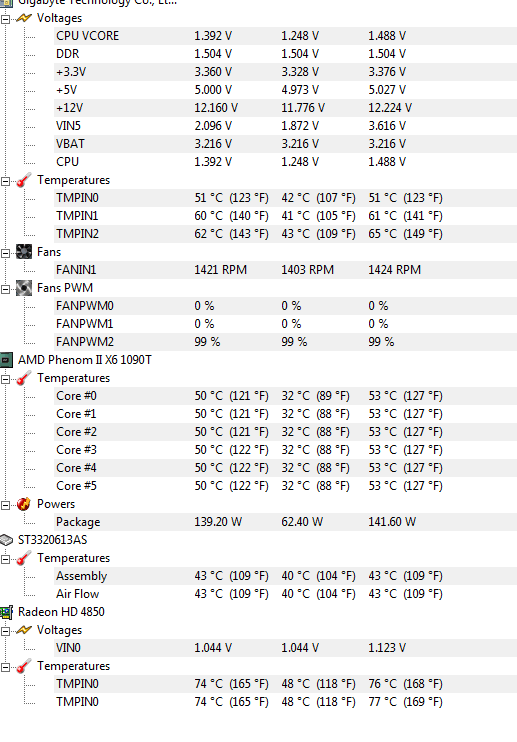Select the Core #3 temperature row
Viewport: 517px width, 742px height.
tap(285, 450)
